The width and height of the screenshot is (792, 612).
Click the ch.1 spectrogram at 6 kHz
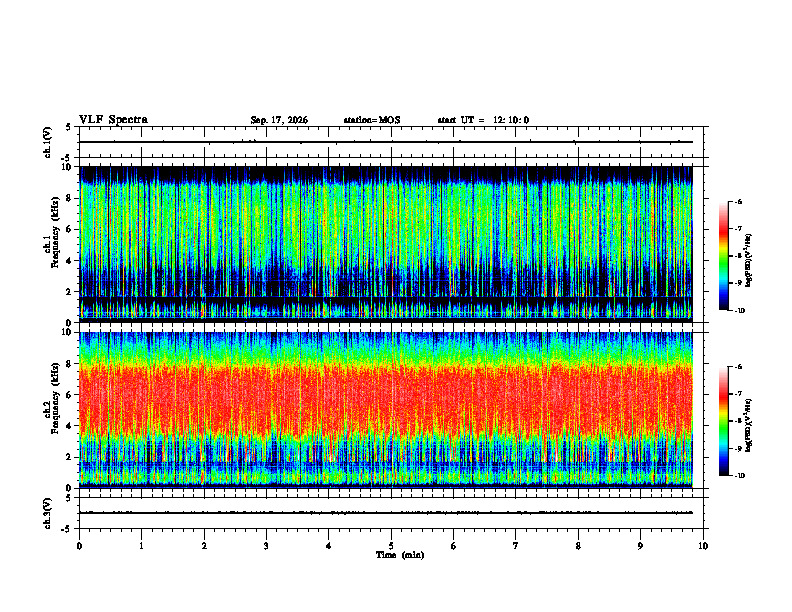click(386, 229)
